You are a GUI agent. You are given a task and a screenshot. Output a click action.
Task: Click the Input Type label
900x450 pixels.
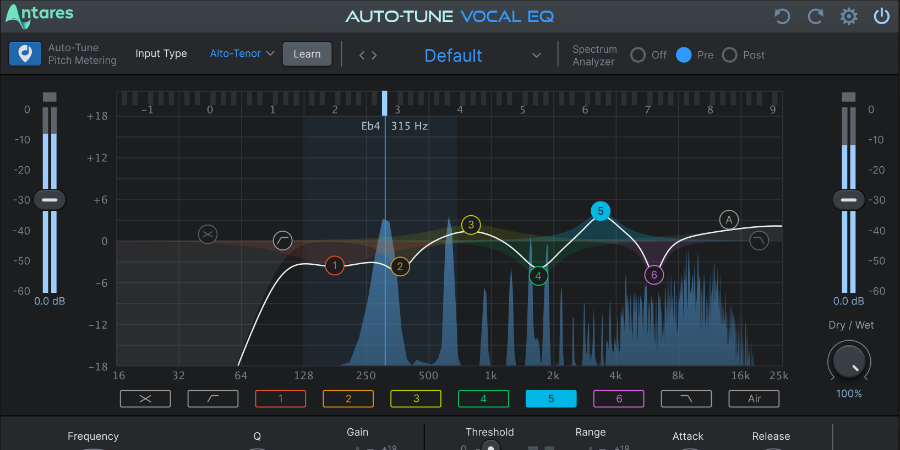161,54
